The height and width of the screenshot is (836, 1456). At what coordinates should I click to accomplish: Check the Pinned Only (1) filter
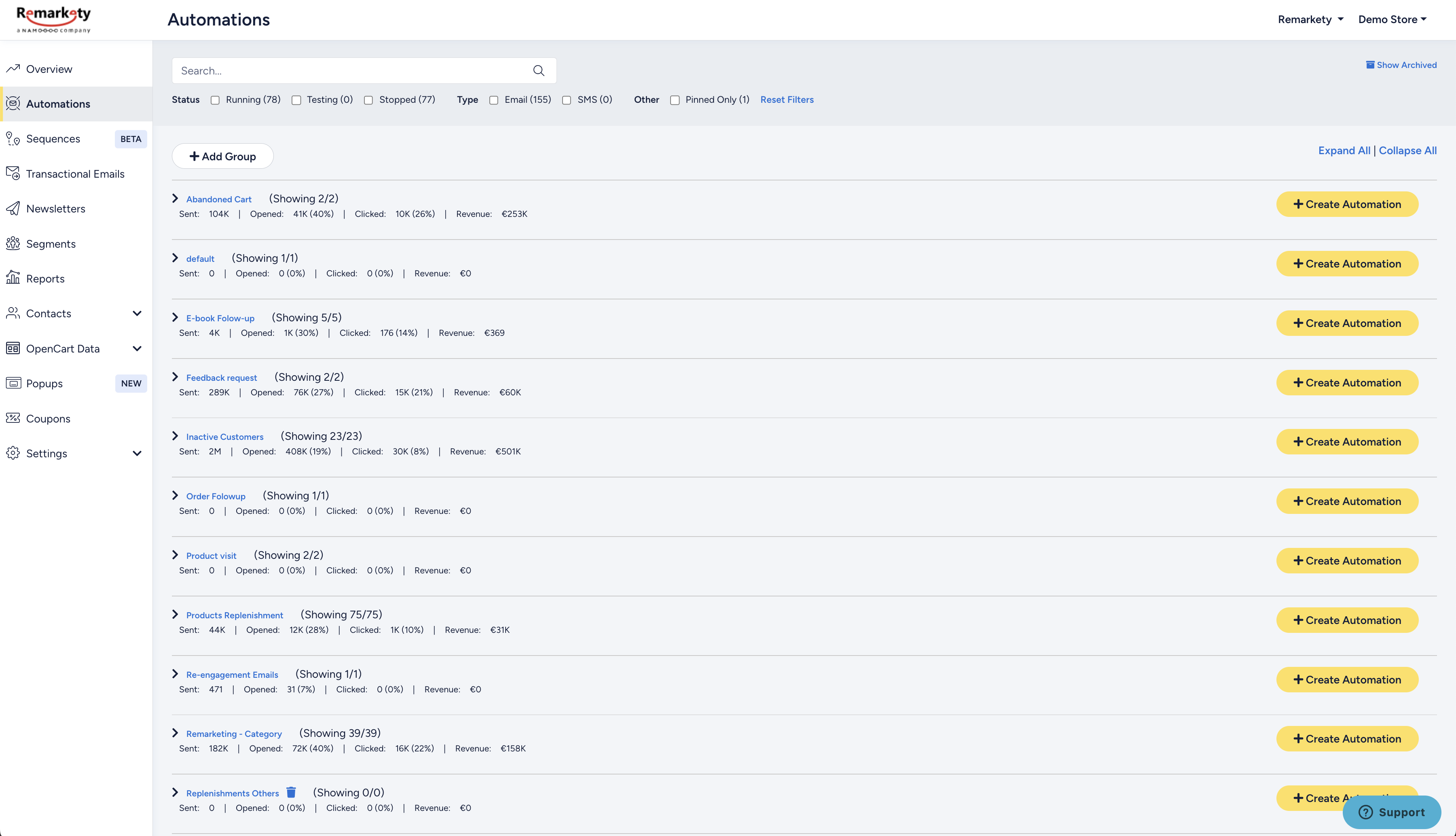tap(675, 100)
